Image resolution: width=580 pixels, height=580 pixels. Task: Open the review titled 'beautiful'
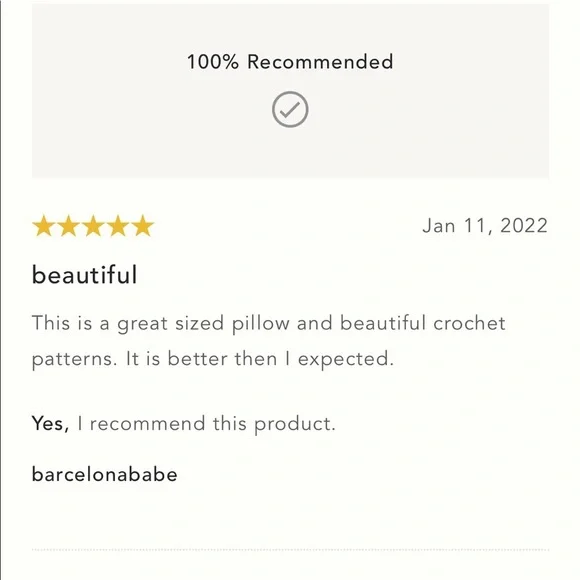point(85,275)
